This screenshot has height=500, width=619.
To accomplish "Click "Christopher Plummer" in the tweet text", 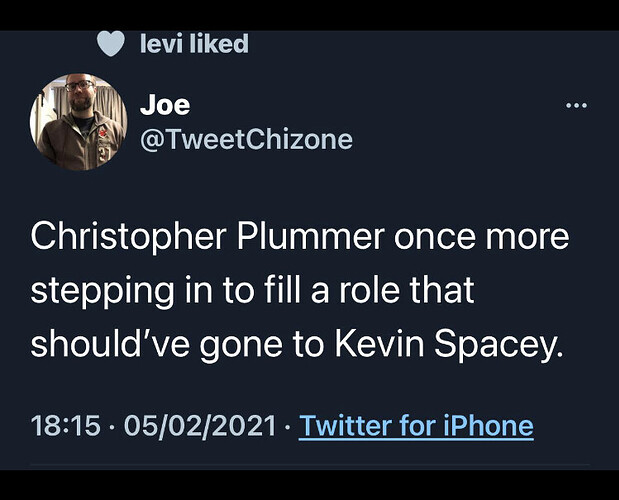I will (190, 239).
